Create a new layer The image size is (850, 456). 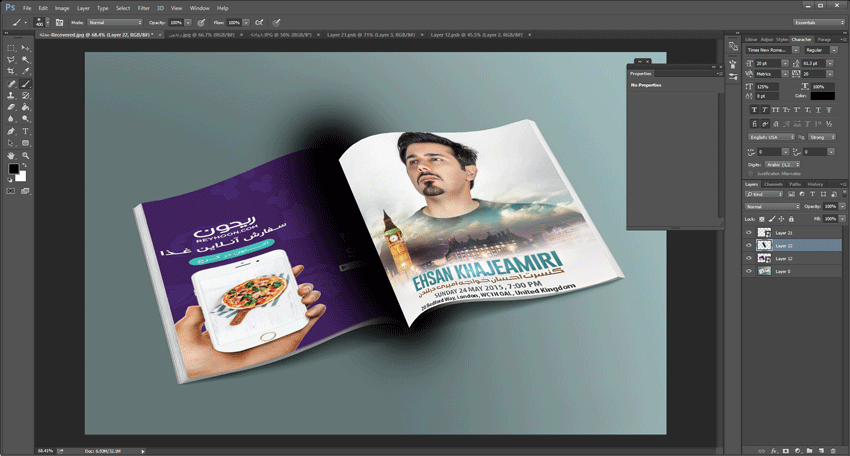(821, 451)
